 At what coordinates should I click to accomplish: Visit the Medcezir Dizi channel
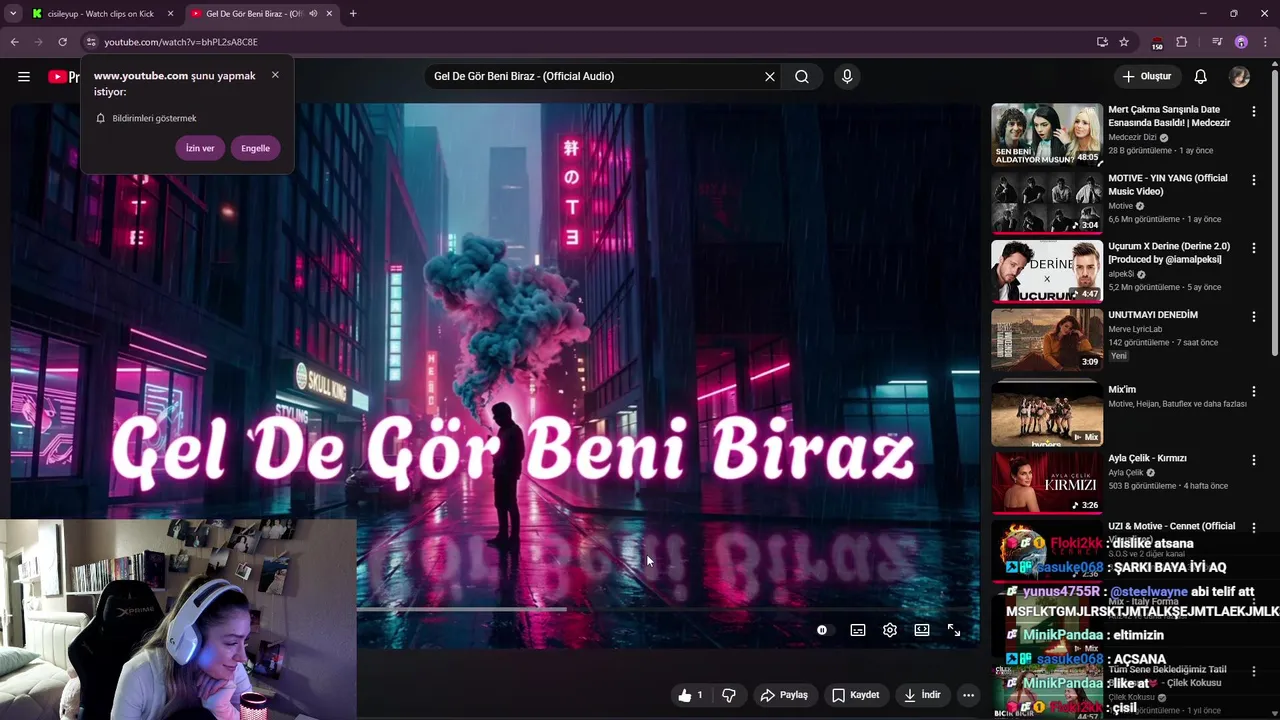pos(1132,137)
